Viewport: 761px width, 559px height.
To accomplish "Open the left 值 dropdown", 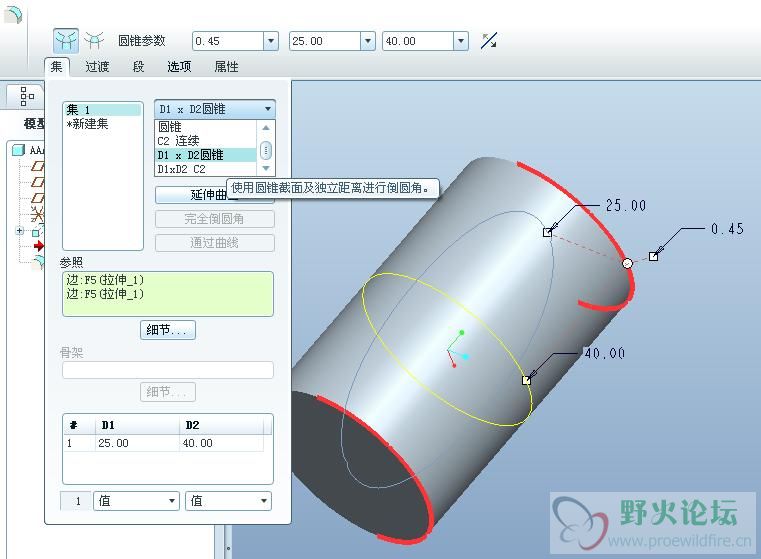I will click(136, 501).
